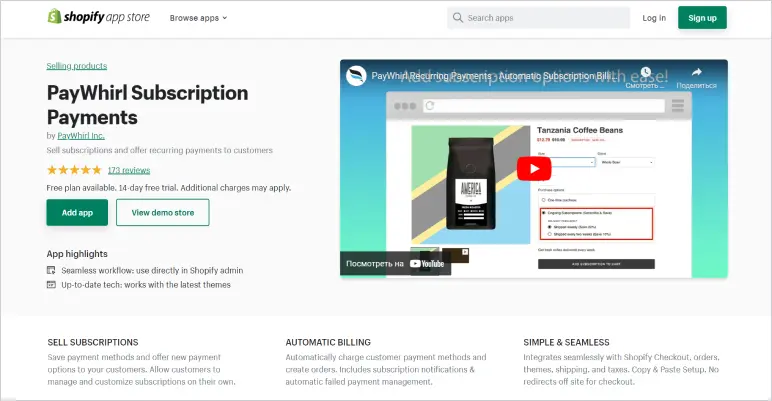
Task: Select the Share arrow icon in video
Action: point(696,72)
